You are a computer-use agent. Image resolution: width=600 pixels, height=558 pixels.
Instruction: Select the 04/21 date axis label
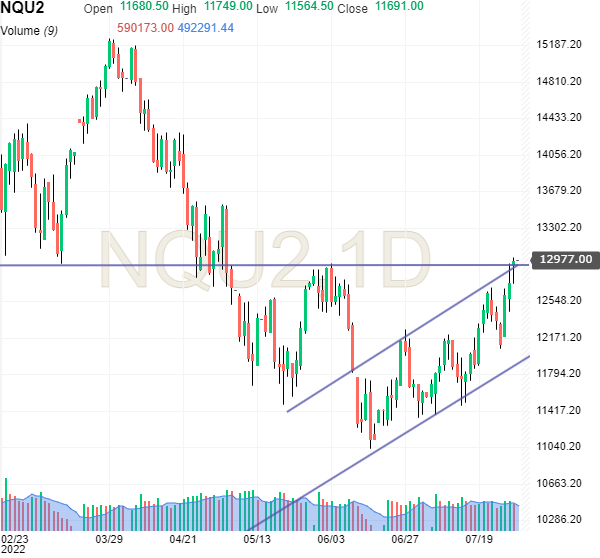point(182,538)
